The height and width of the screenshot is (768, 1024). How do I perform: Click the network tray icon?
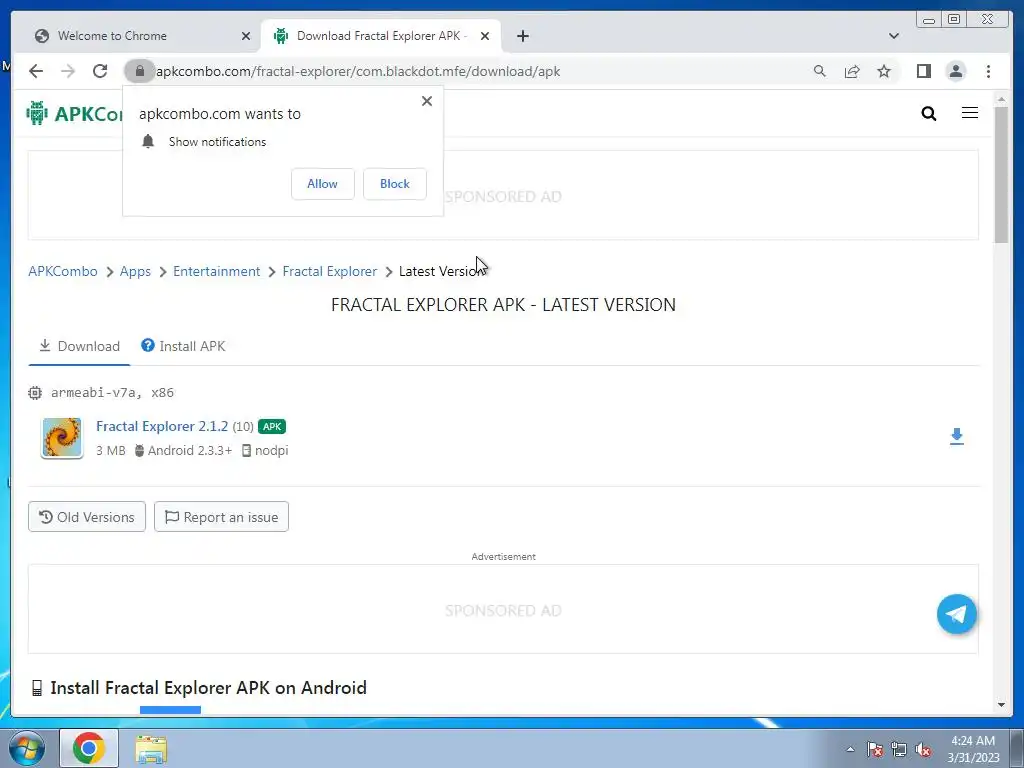pos(899,750)
